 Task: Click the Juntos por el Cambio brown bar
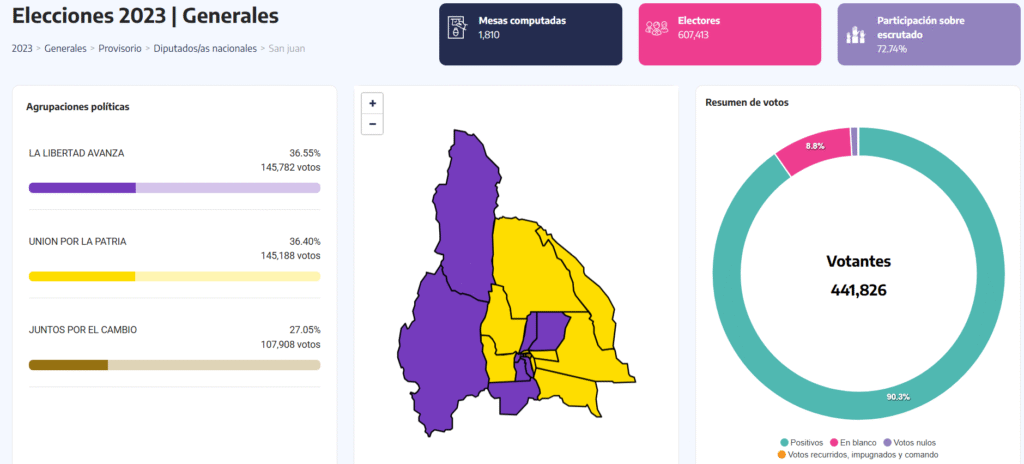click(174, 365)
